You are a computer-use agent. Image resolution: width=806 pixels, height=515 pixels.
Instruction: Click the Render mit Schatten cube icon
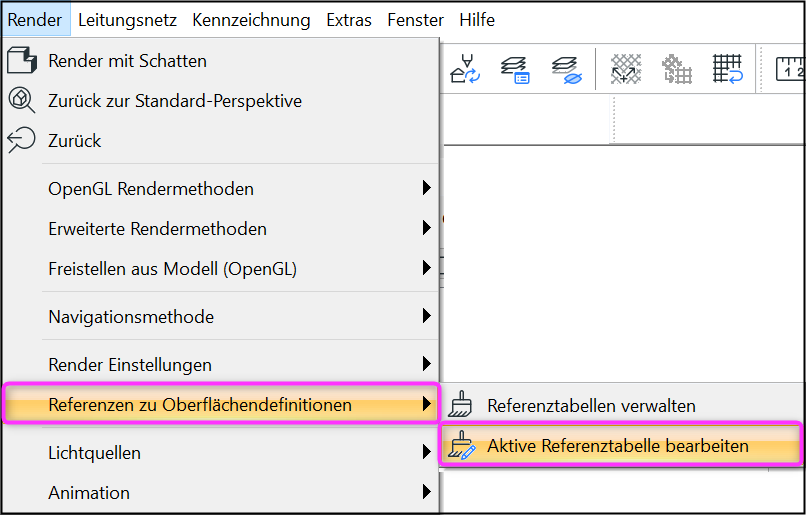22,60
